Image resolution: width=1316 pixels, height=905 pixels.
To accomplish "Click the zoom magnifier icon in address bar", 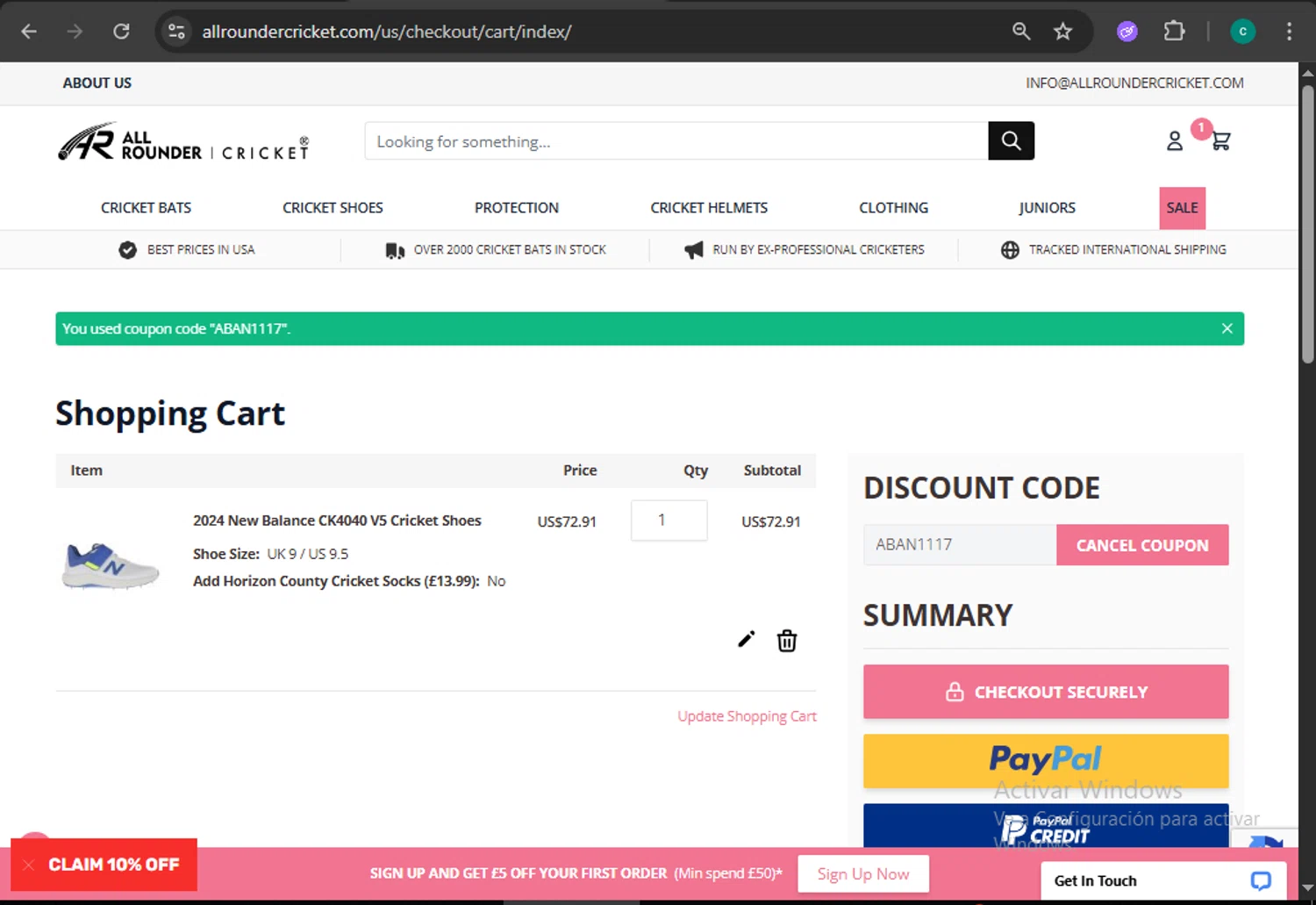I will tap(1021, 32).
